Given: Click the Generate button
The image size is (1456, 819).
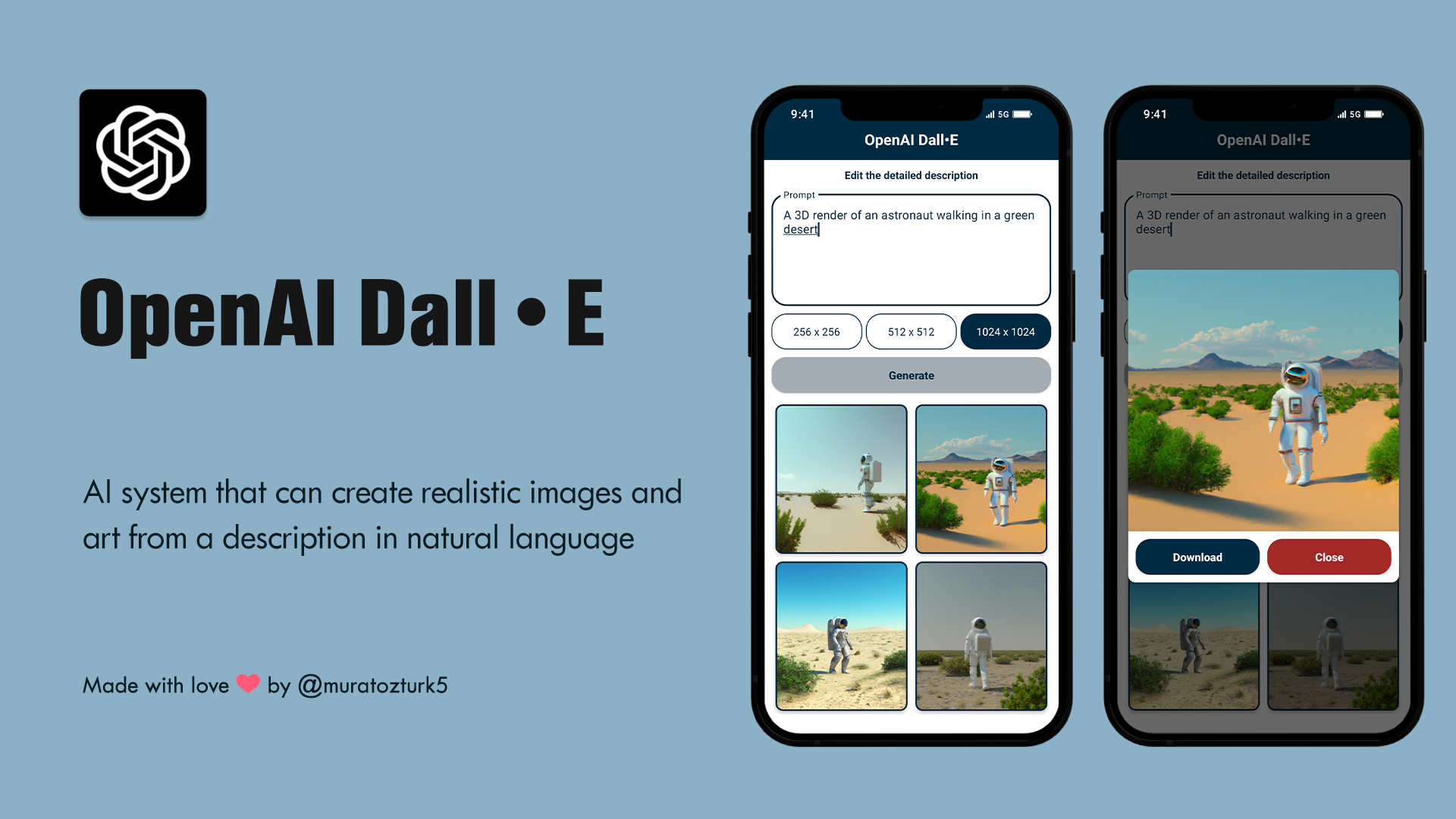Looking at the screenshot, I should pos(911,375).
